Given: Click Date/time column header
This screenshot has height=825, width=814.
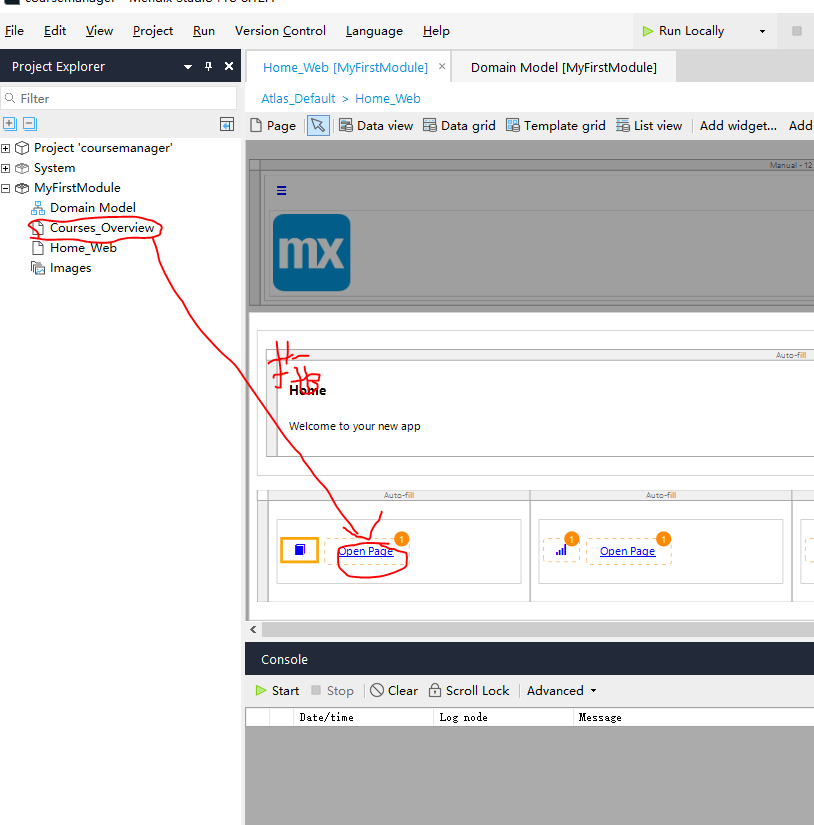Looking at the screenshot, I should [x=363, y=718].
